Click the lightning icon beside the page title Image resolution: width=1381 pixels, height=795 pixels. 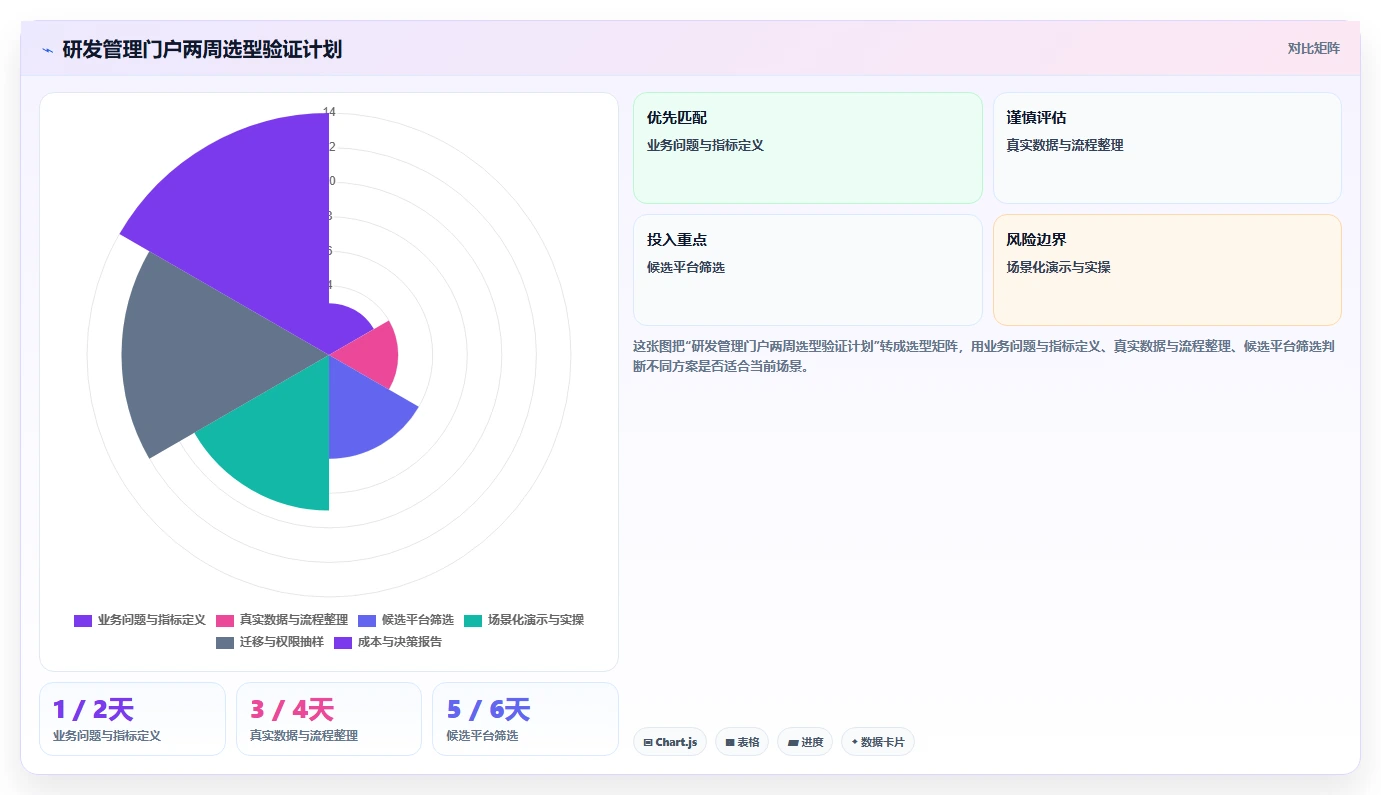(47, 49)
